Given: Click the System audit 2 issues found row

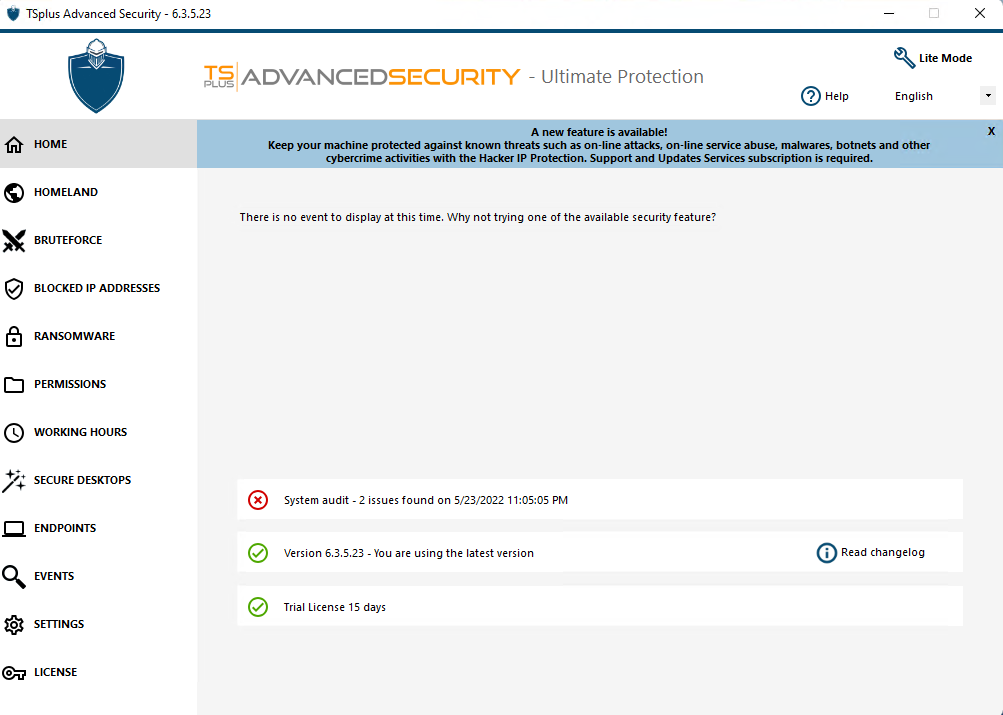Looking at the screenshot, I should (x=599, y=499).
